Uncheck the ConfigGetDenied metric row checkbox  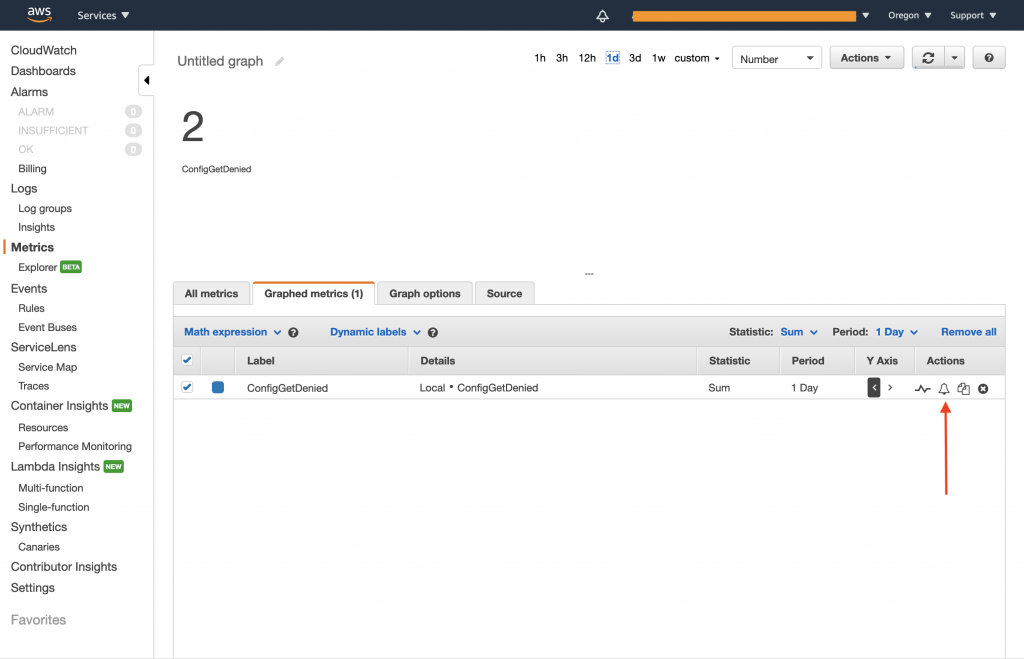click(188, 387)
